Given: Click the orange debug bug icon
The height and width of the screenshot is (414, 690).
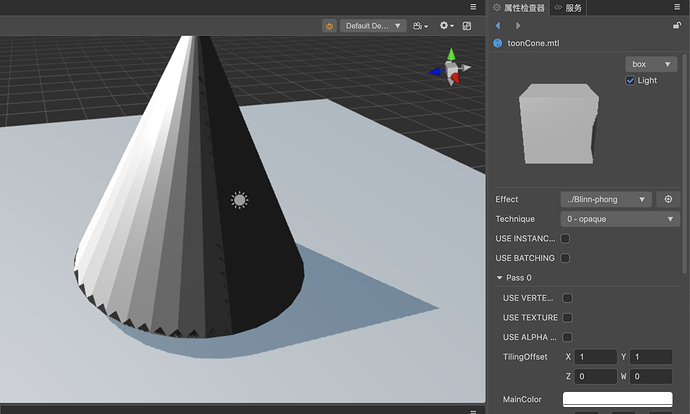Looking at the screenshot, I should pyautogui.click(x=329, y=26).
